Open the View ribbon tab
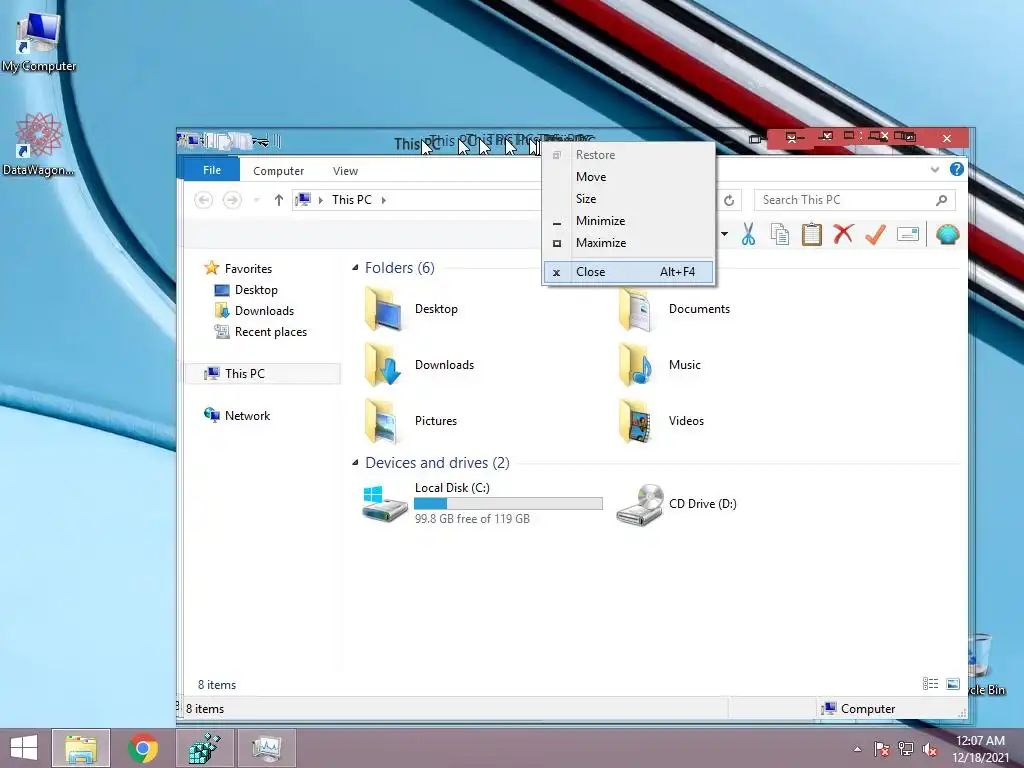Image resolution: width=1024 pixels, height=768 pixels. pyautogui.click(x=345, y=170)
